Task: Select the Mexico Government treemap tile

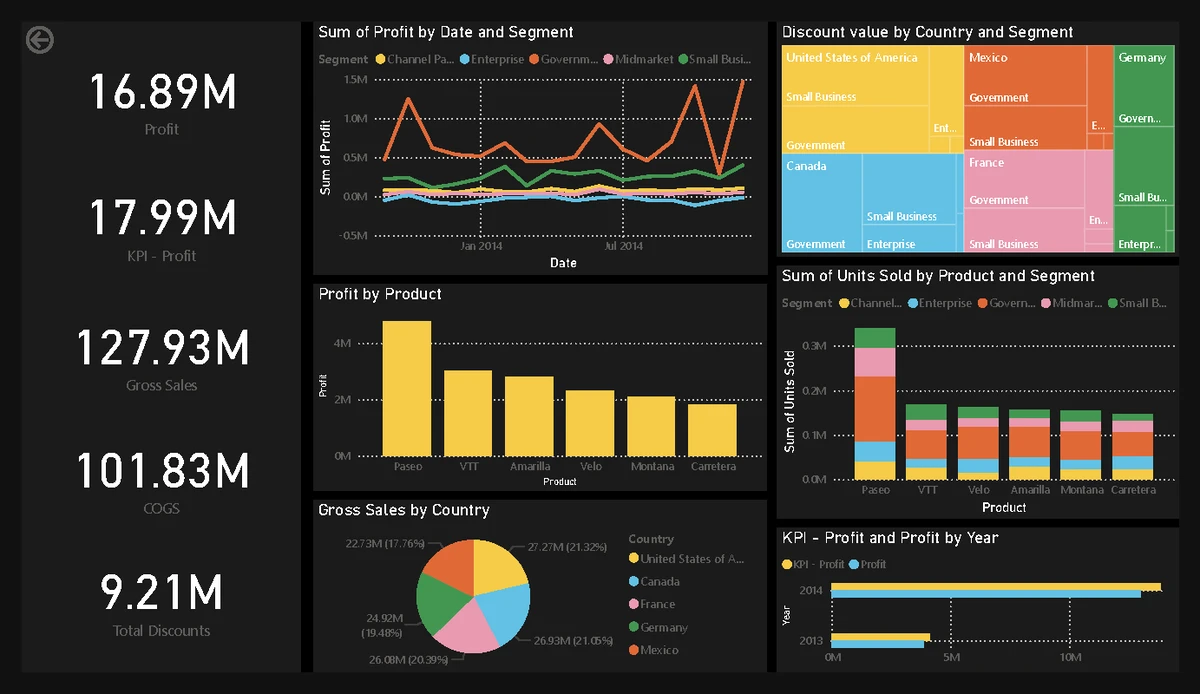Action: (1026, 76)
